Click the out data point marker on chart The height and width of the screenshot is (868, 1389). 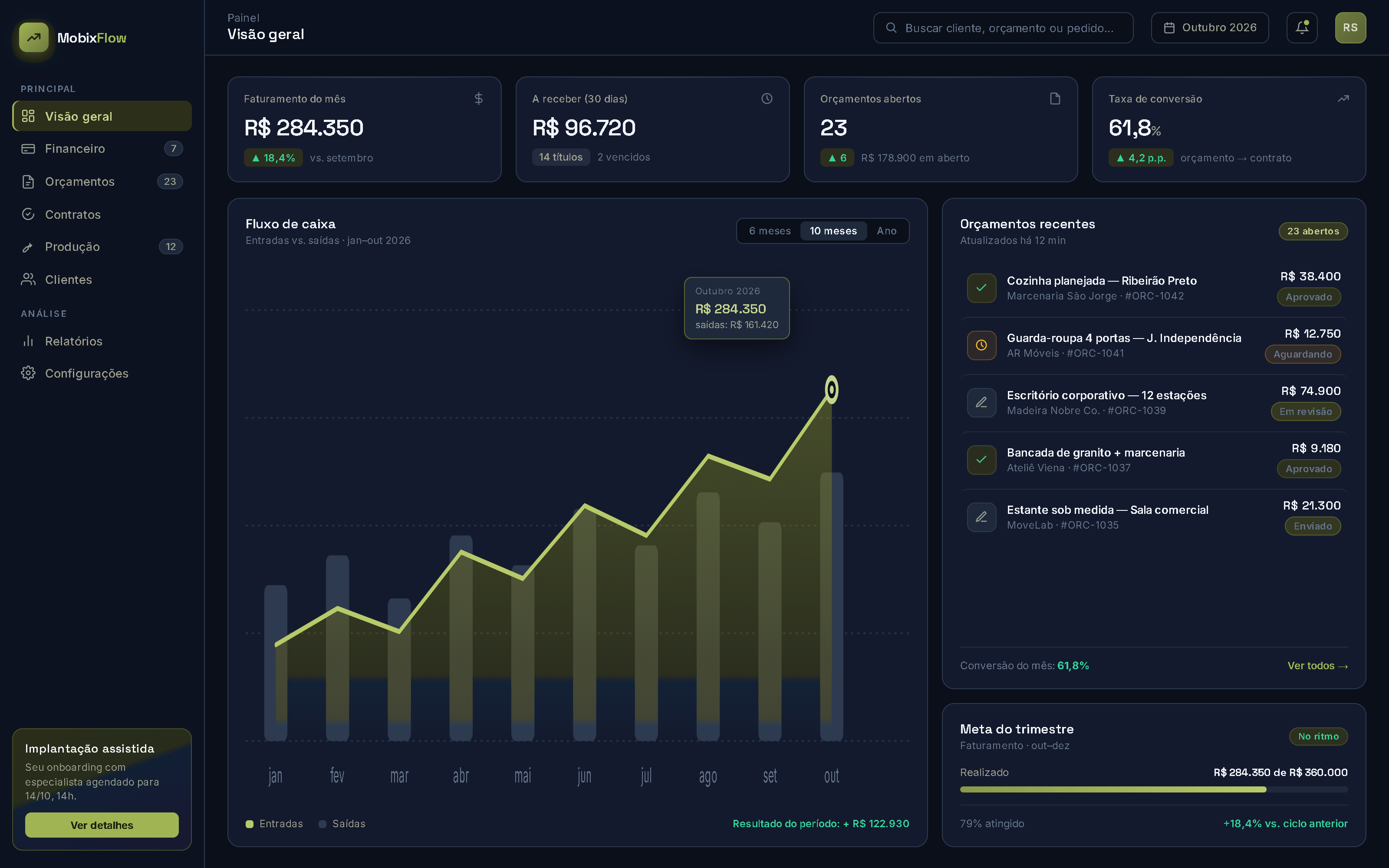click(x=832, y=390)
